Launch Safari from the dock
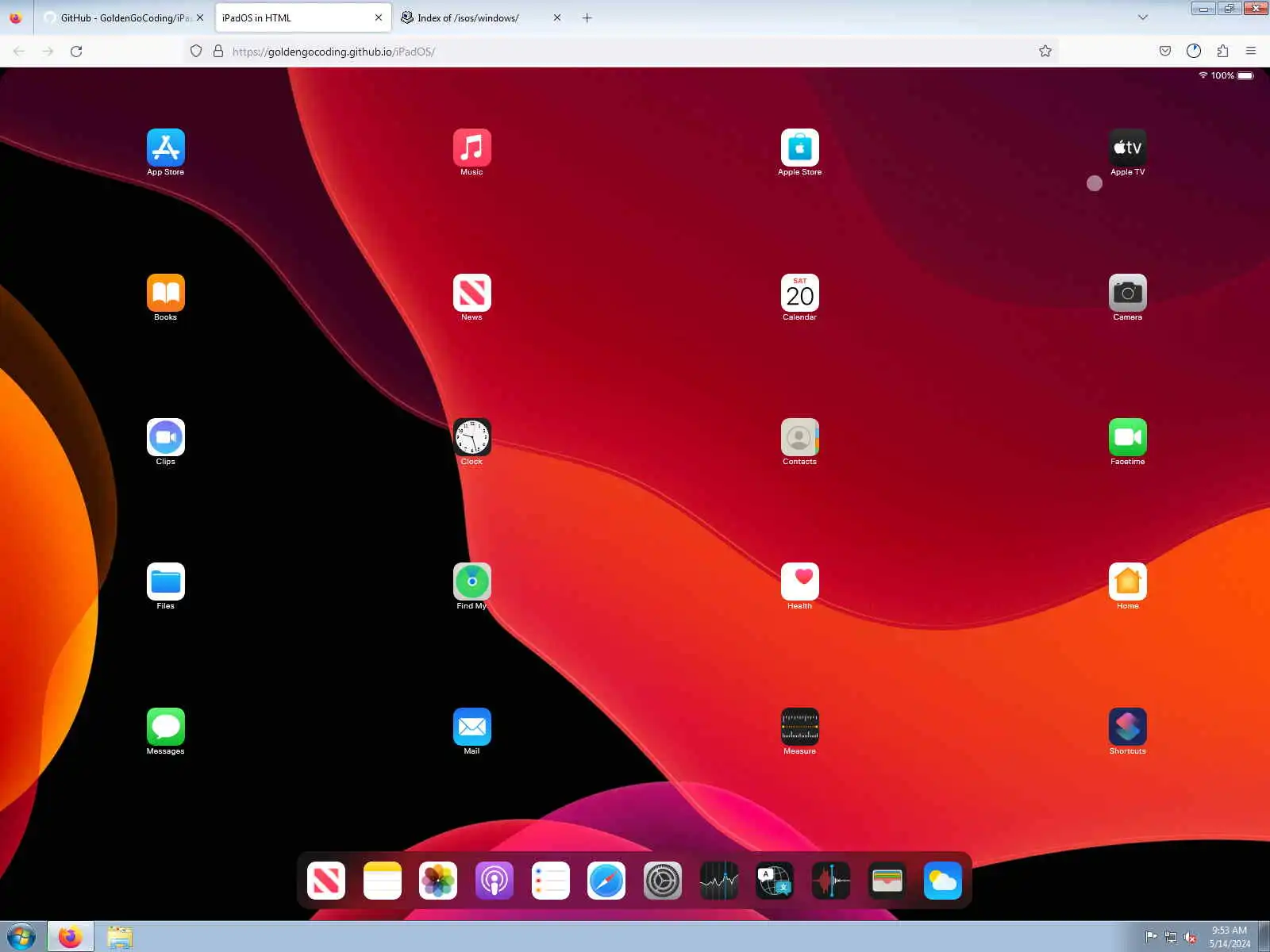 click(606, 881)
